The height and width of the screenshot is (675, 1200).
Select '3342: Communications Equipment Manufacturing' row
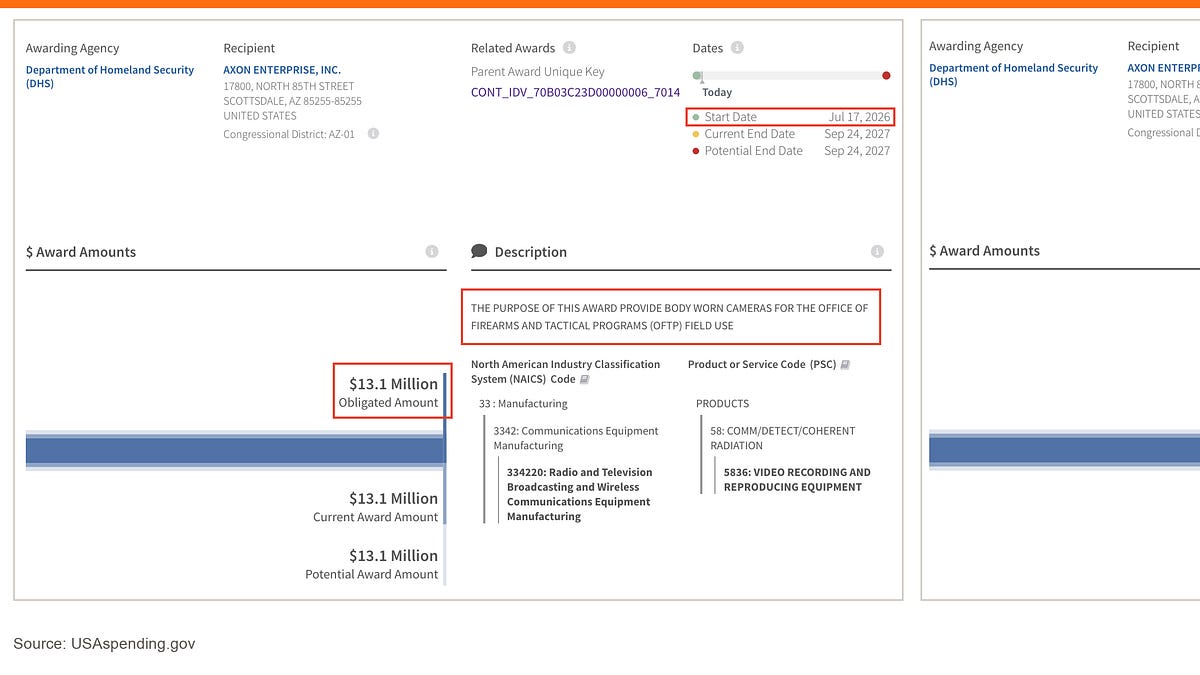(576, 438)
